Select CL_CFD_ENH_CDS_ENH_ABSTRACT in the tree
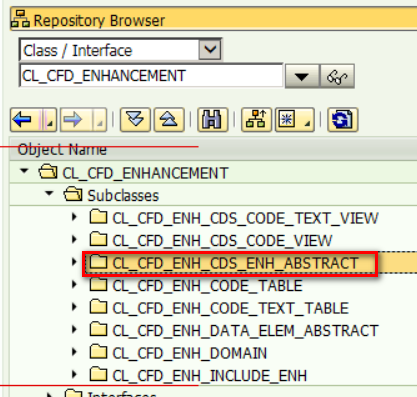The width and height of the screenshot is (417, 397). click(235, 263)
